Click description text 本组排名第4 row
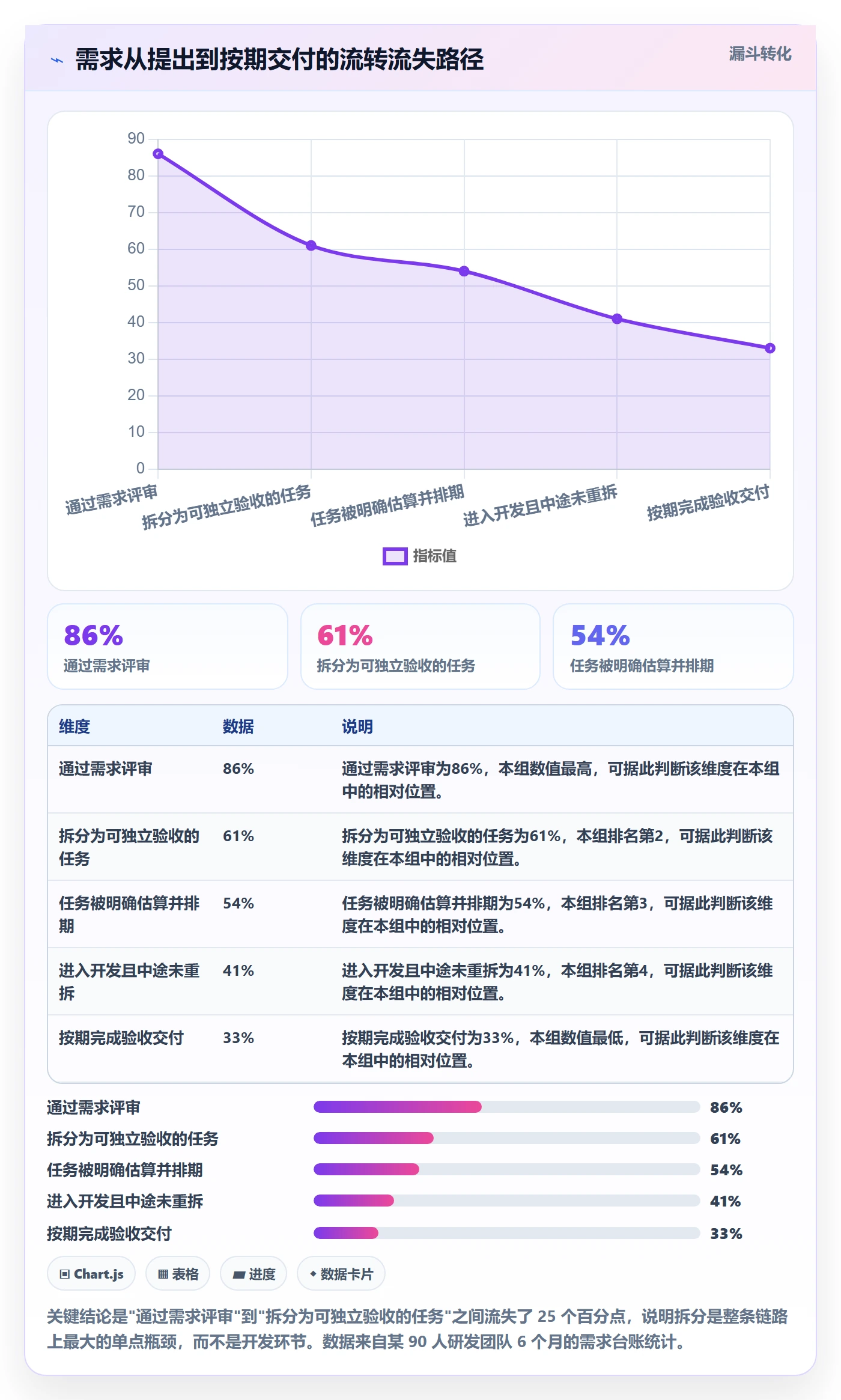 point(557,982)
